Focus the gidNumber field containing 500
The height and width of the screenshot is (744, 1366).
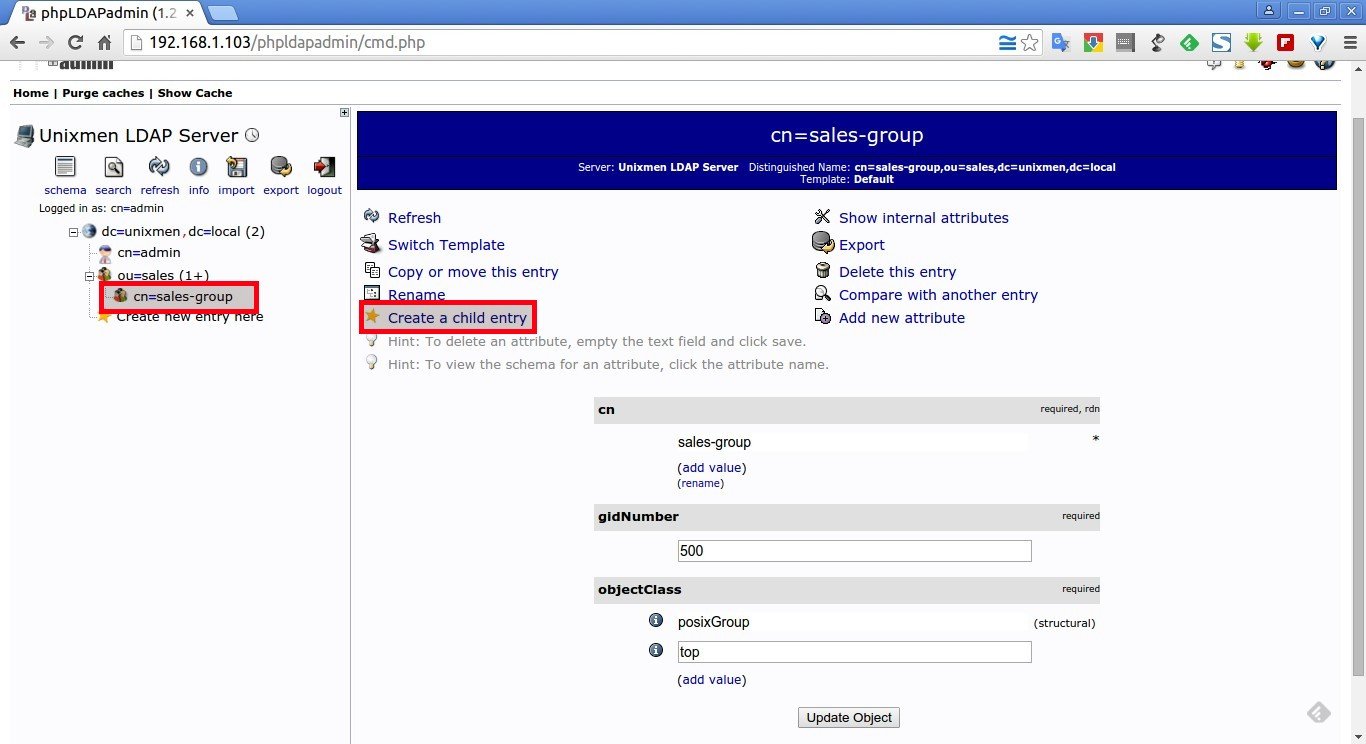[854, 551]
